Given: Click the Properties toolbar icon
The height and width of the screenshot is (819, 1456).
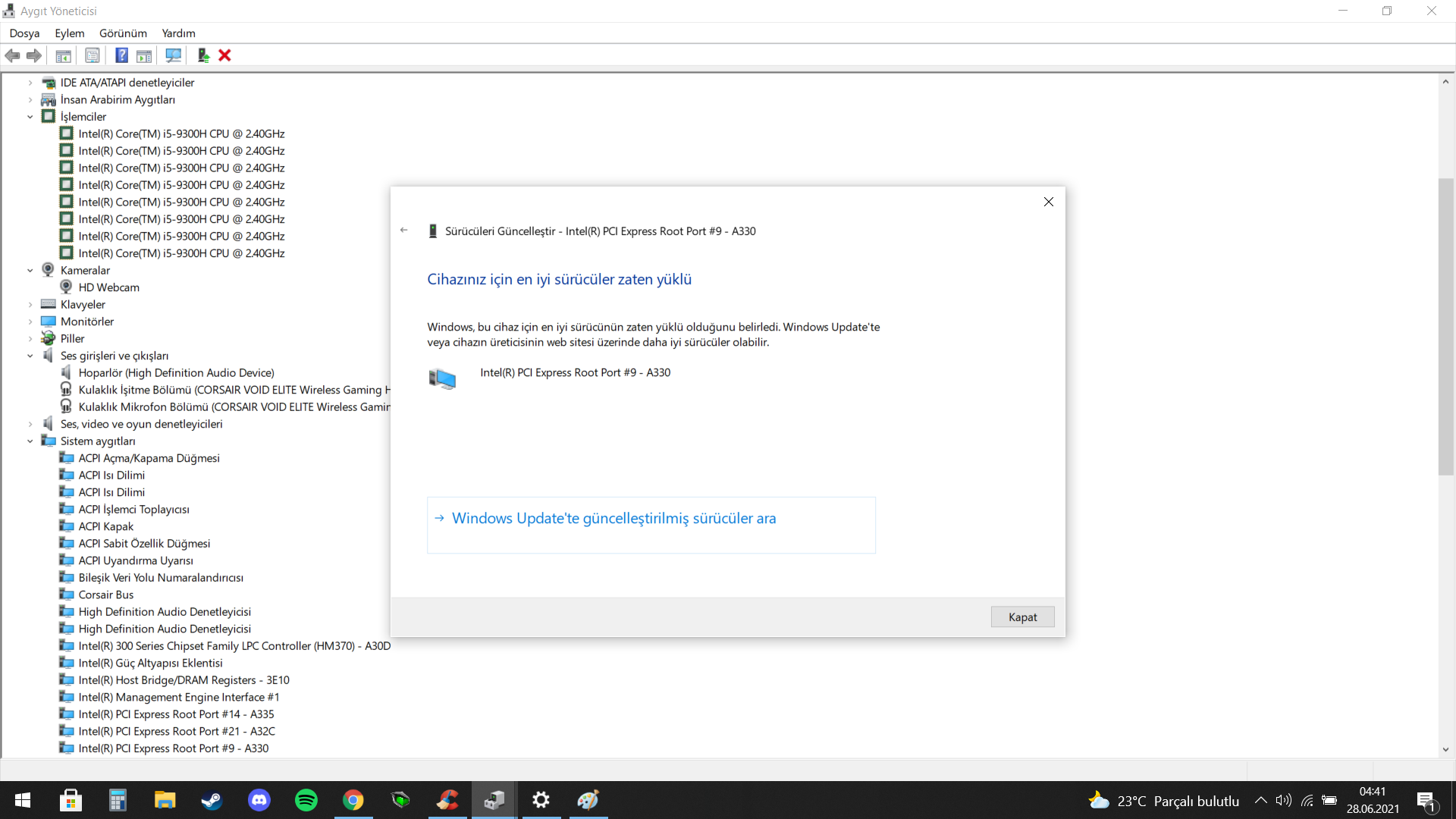Looking at the screenshot, I should [93, 55].
